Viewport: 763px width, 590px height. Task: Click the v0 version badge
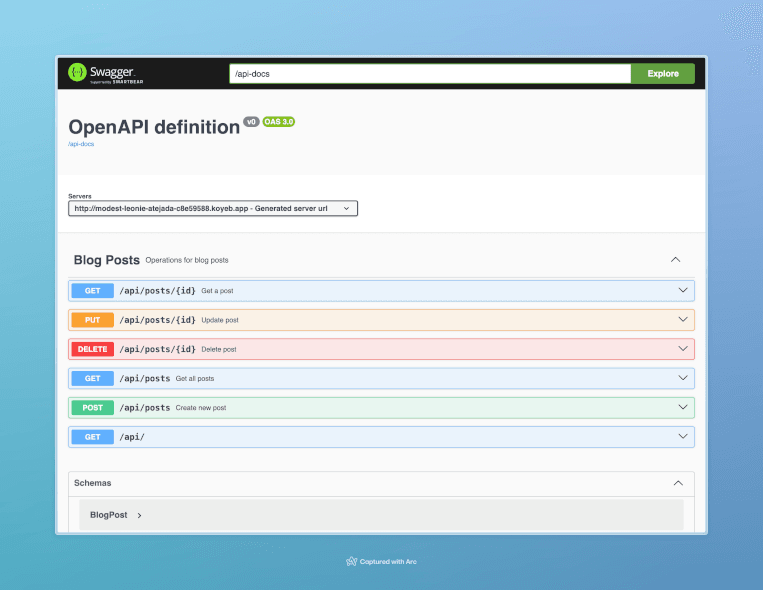tap(251, 122)
